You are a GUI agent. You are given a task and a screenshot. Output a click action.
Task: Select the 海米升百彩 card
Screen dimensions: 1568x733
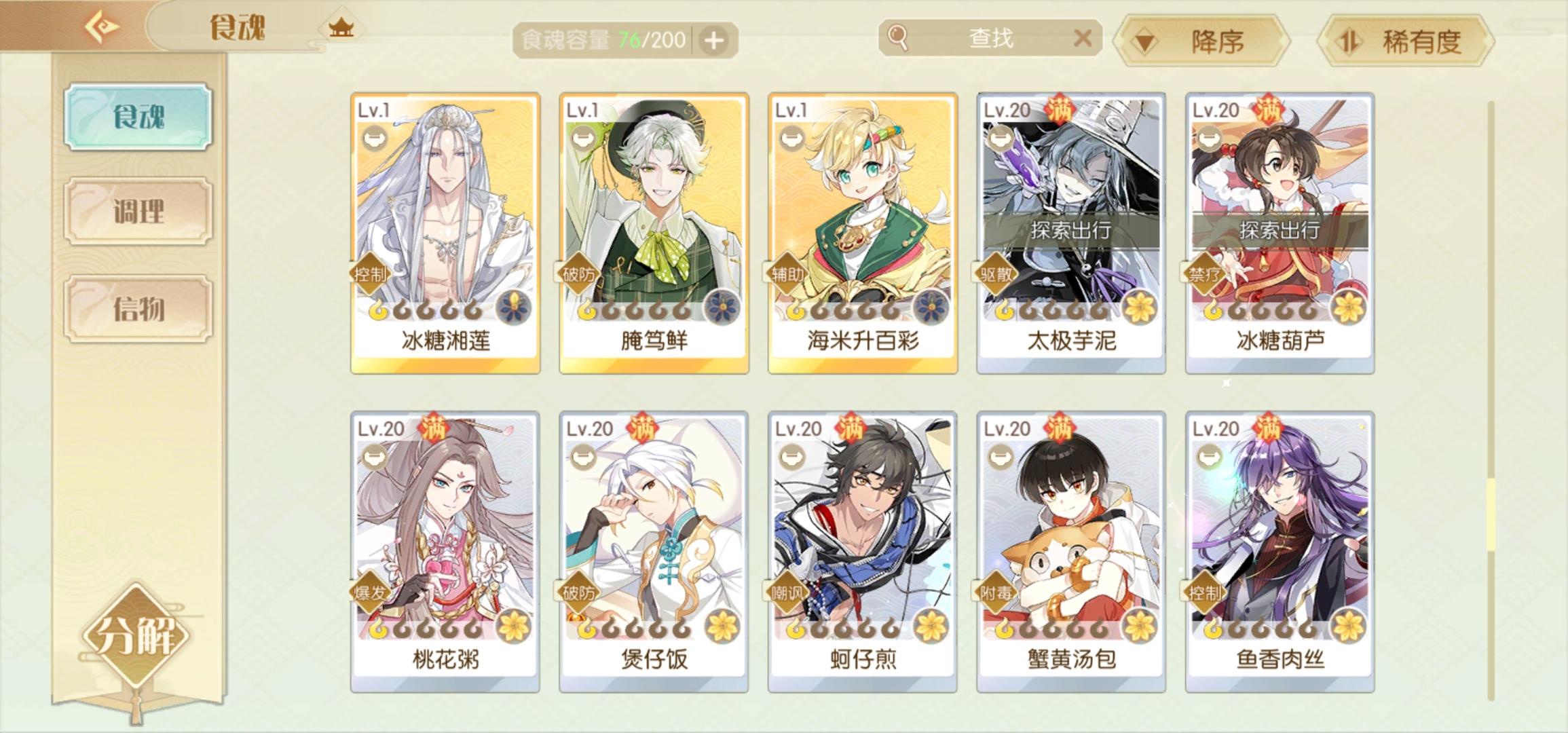point(863,233)
